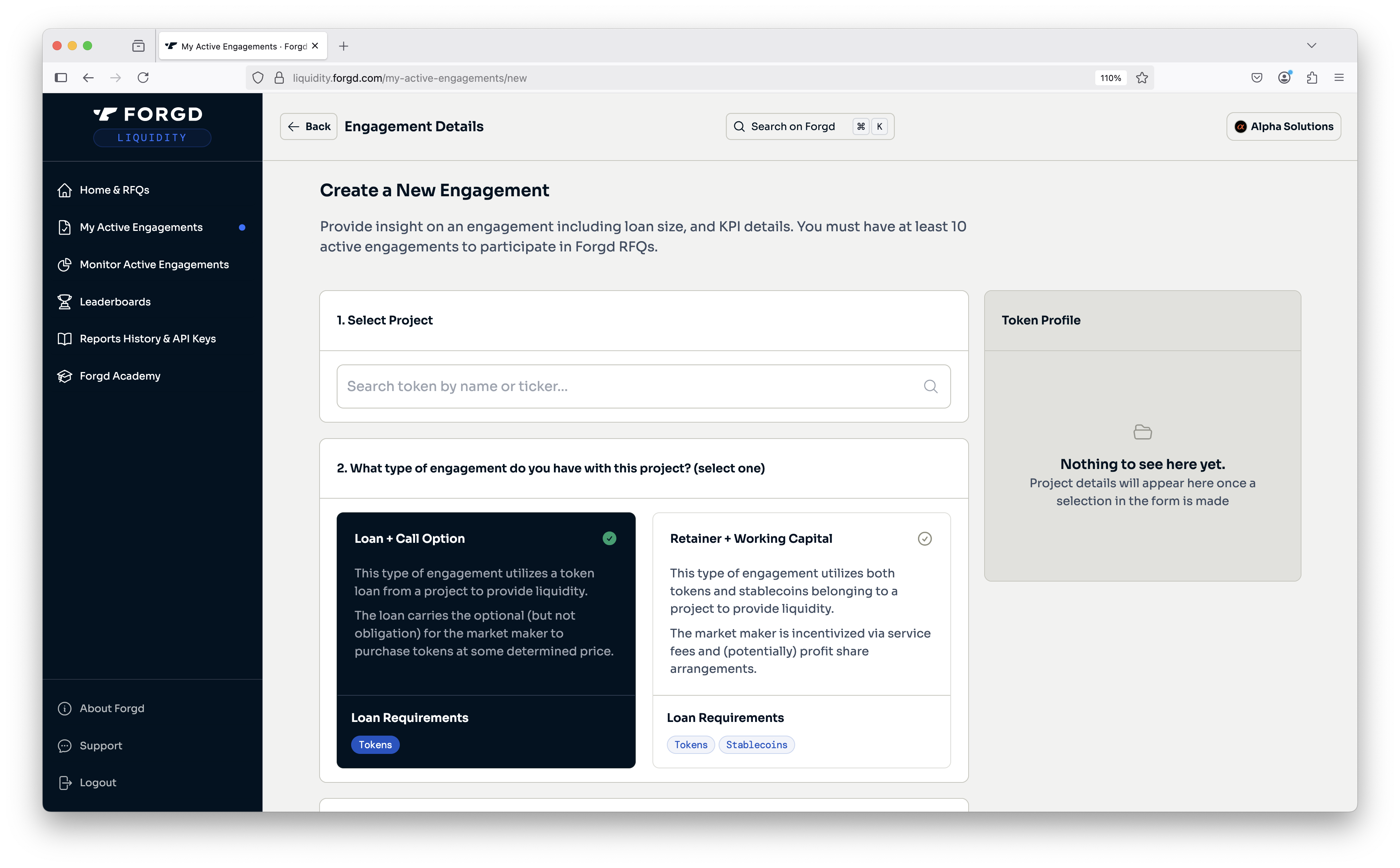Click the Firefox bookmark star icon
The width and height of the screenshot is (1400, 868).
pos(1142,78)
